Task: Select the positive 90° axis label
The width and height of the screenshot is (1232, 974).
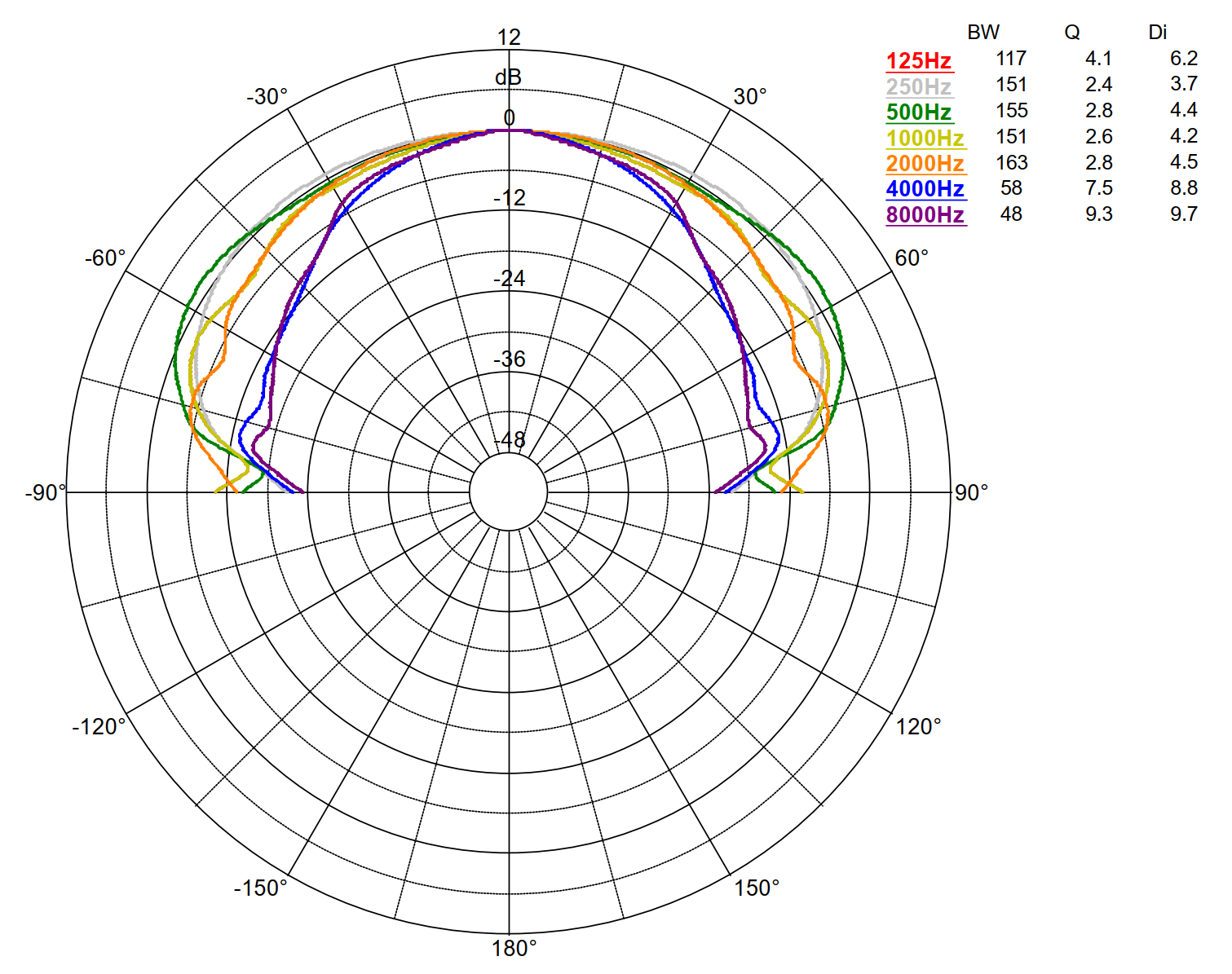Action: click(x=971, y=492)
